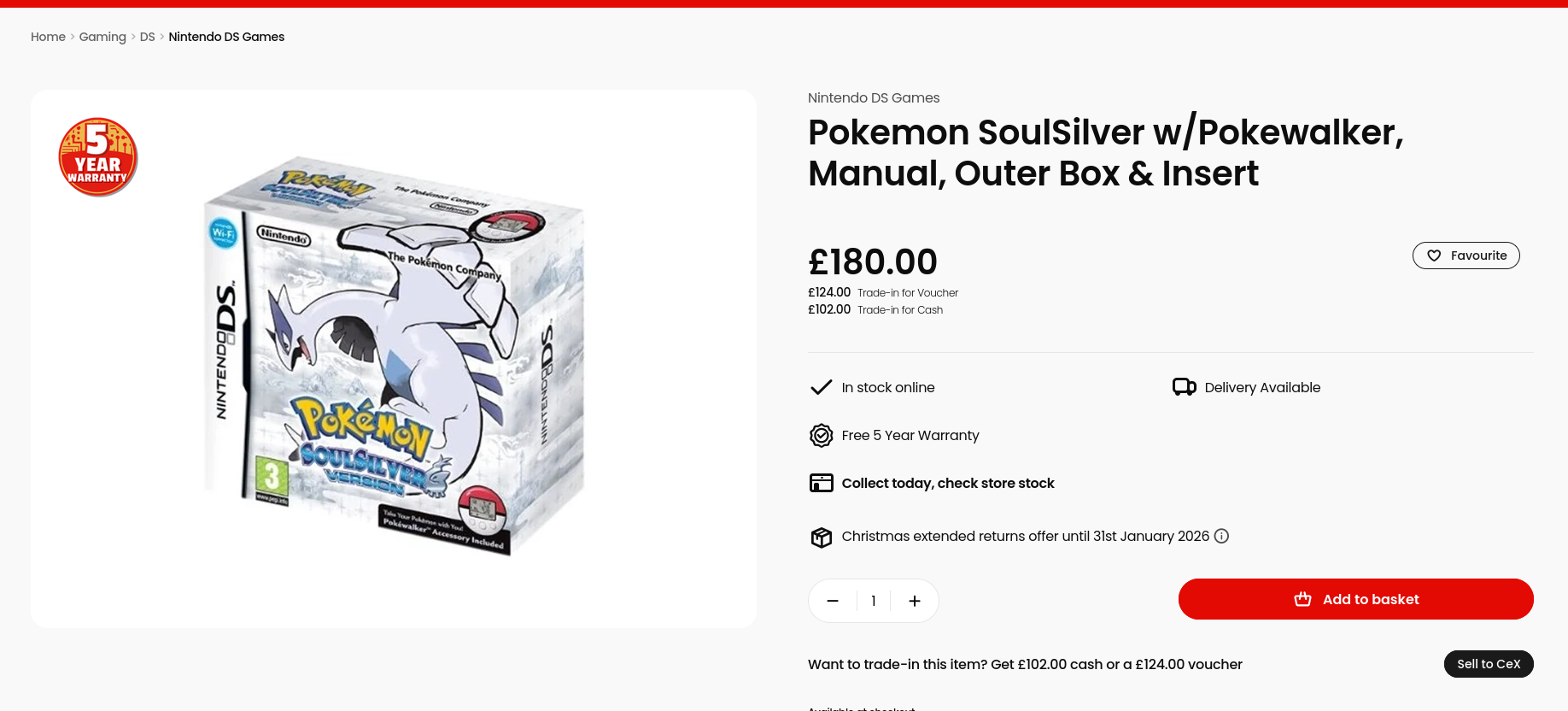Image resolution: width=1568 pixels, height=711 pixels.
Task: Click Collect today, check store stock link
Action: 948,483
